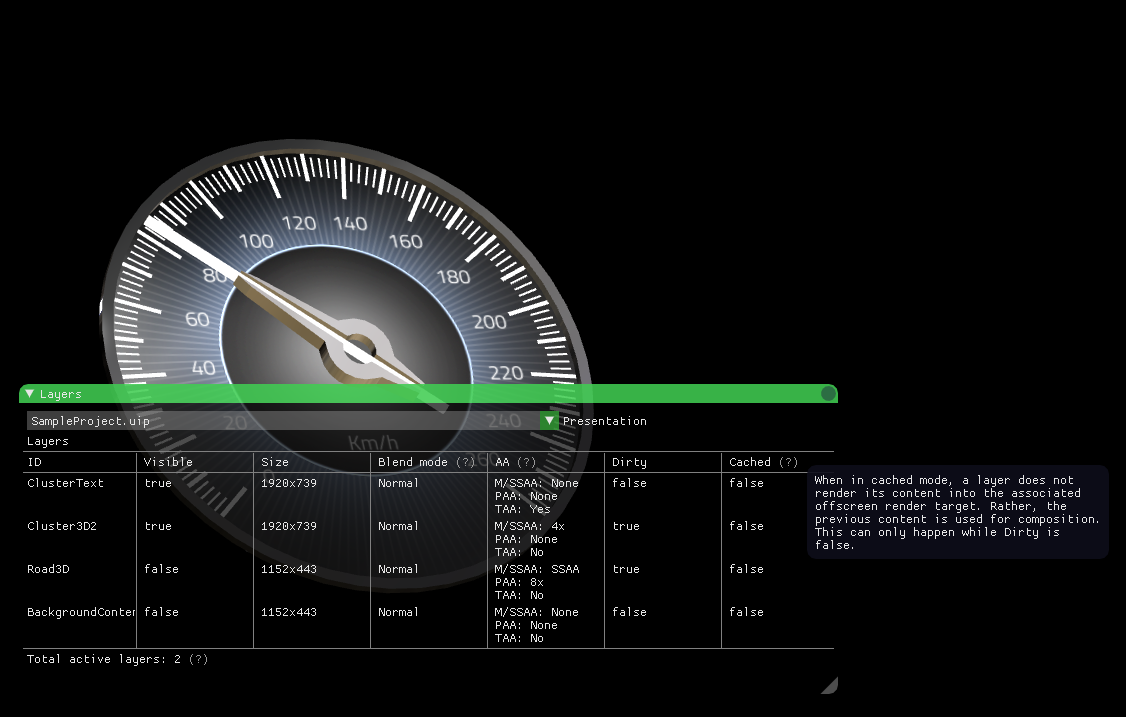This screenshot has width=1126, height=717.
Task: Select the BackgroundContent layer ID
Action: (80, 612)
